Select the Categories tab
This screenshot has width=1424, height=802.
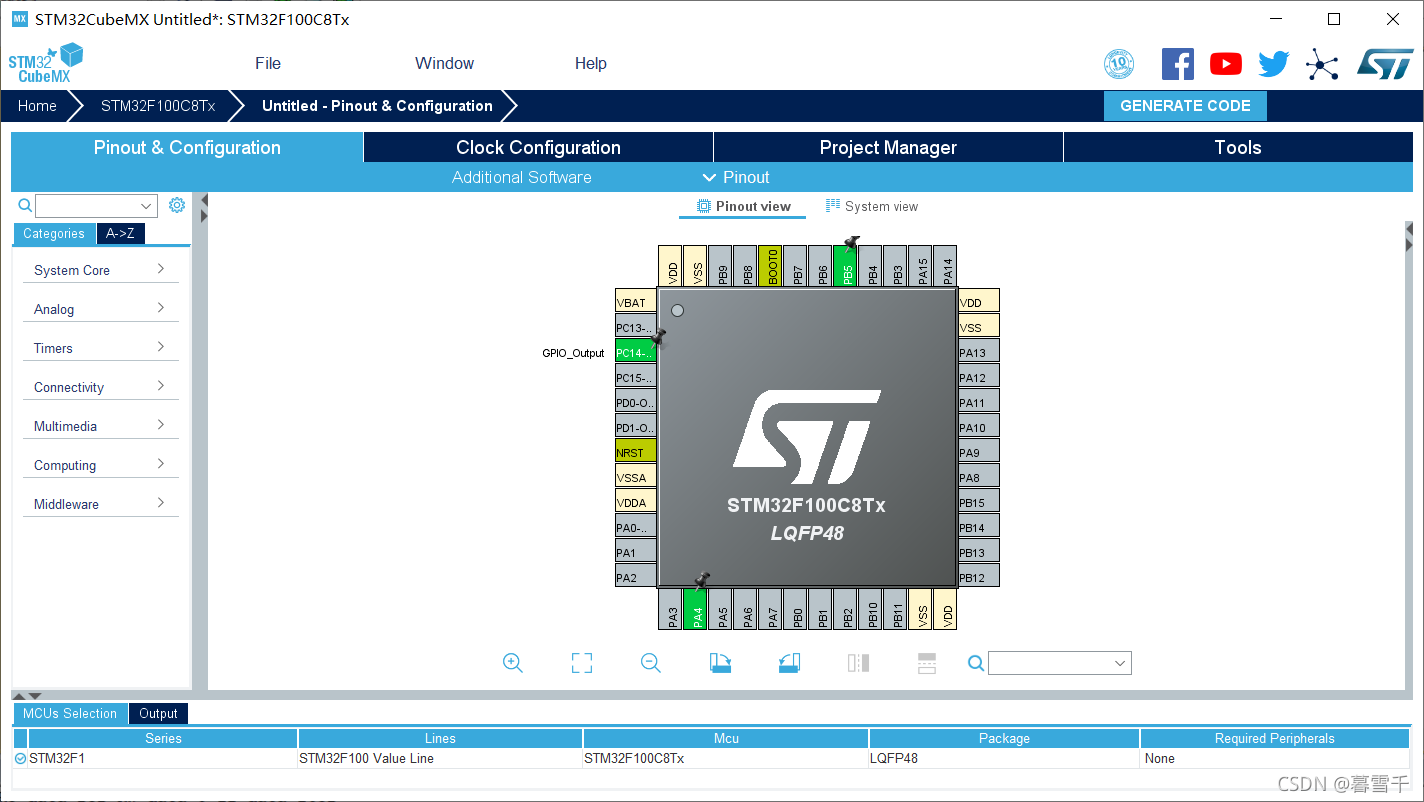click(x=54, y=233)
